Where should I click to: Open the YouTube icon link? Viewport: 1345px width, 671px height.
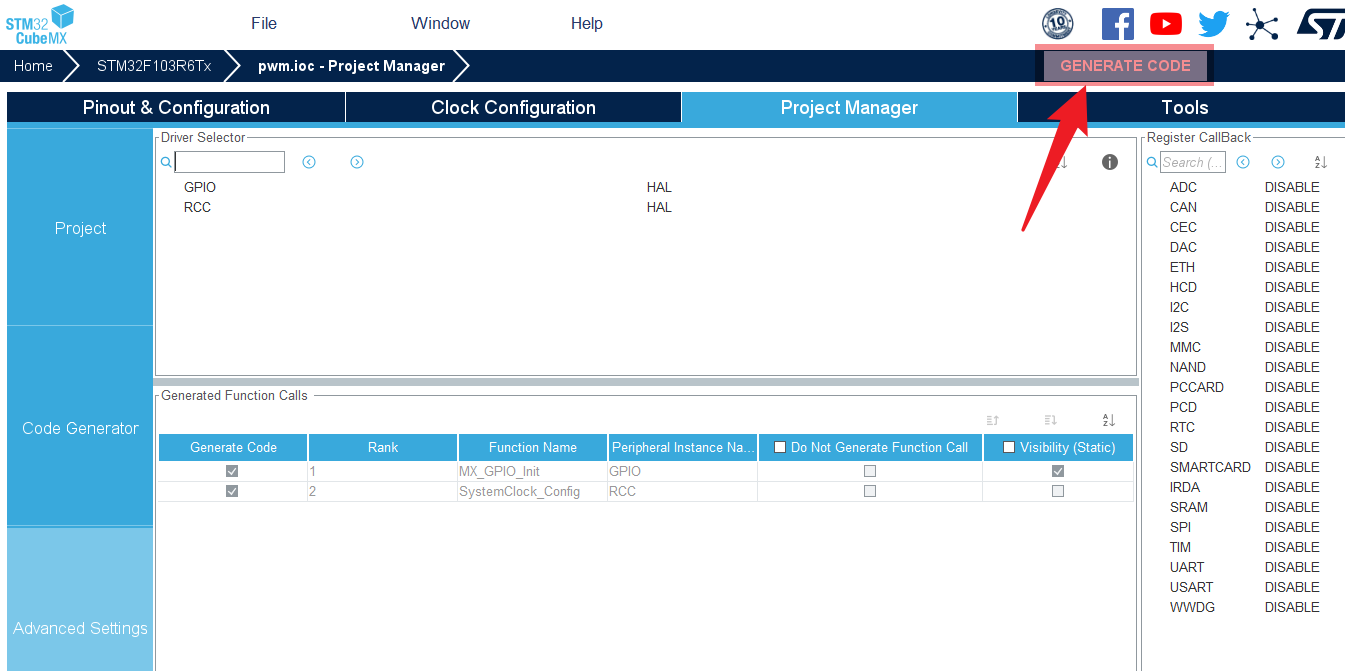tap(1166, 24)
